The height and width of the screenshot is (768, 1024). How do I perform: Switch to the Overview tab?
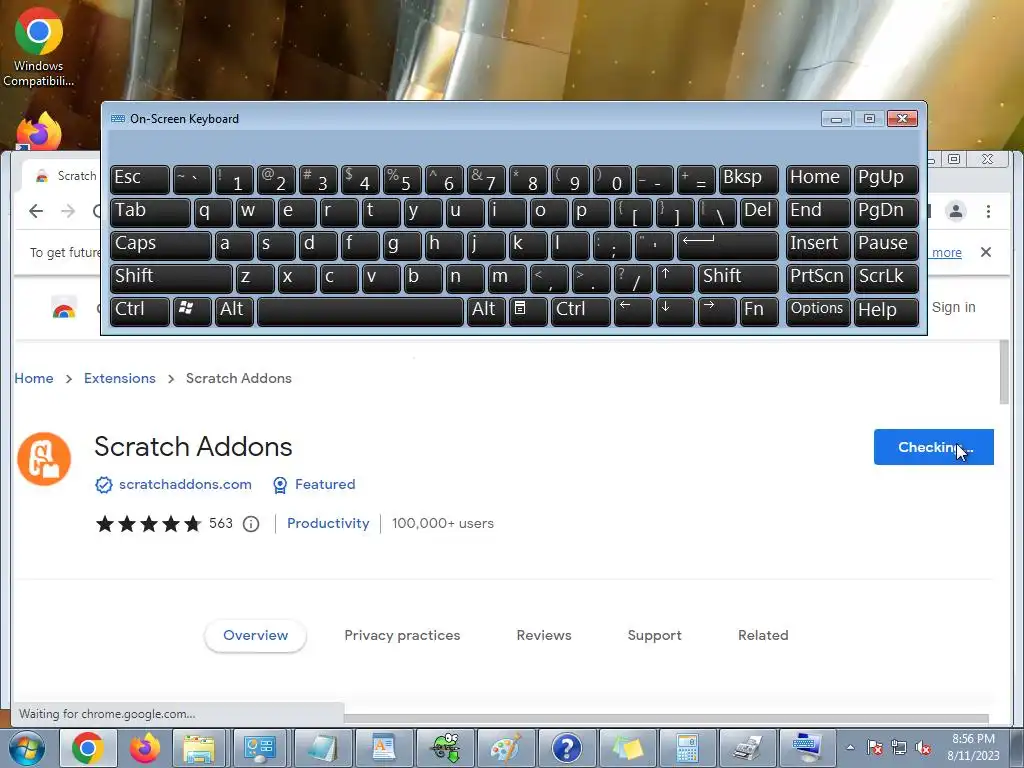click(255, 635)
